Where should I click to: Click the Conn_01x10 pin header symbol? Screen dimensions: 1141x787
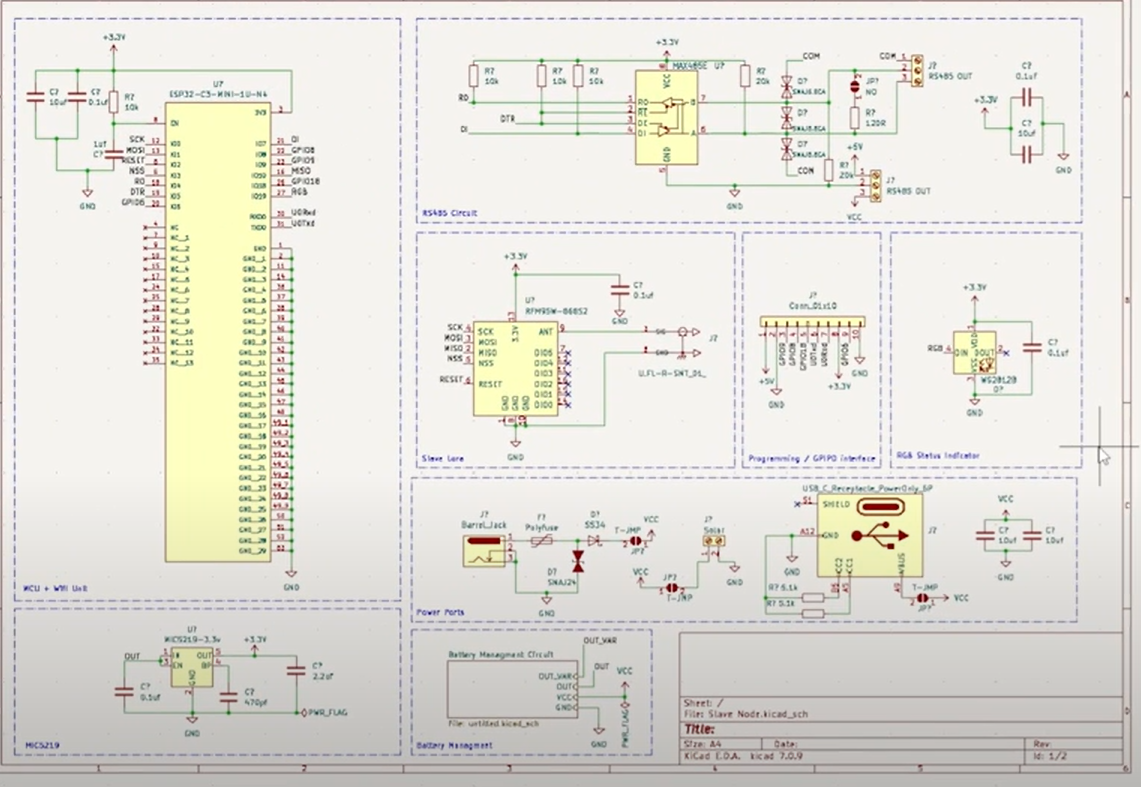[810, 324]
